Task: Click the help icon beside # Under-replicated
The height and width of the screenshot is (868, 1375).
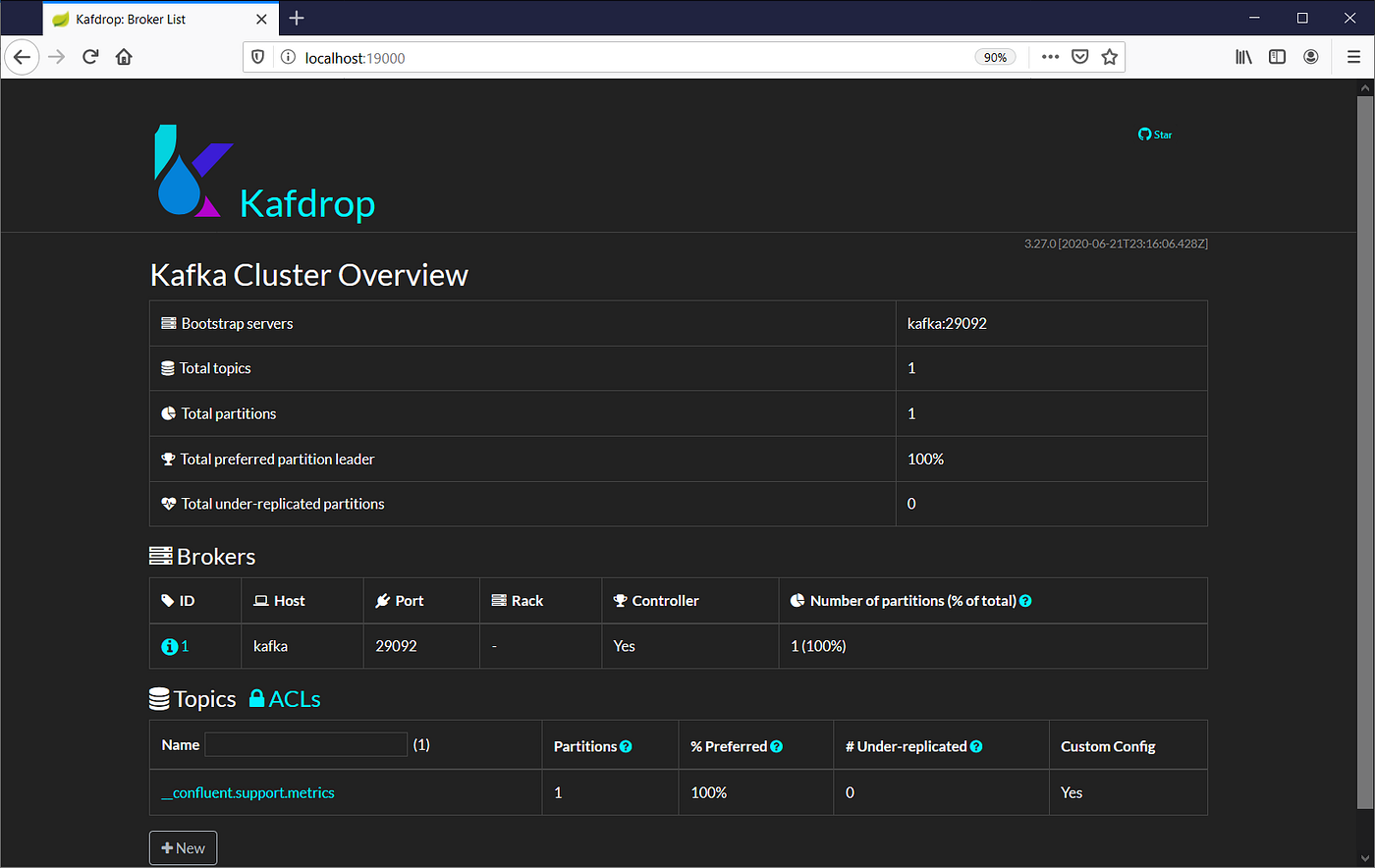Action: click(975, 745)
